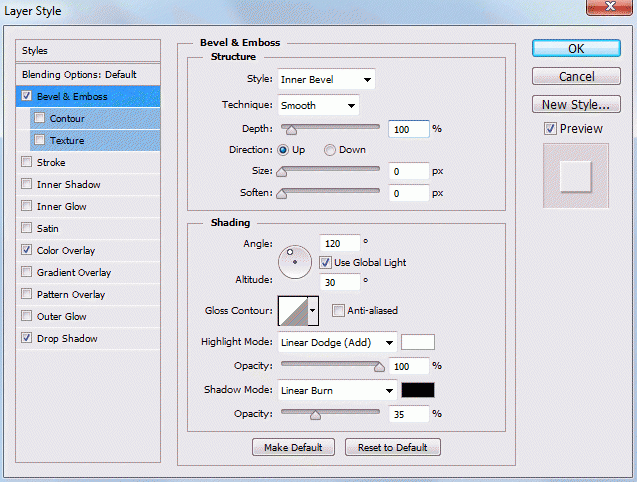Open the white highlight color swatch
637x482 pixels.
coord(418,342)
